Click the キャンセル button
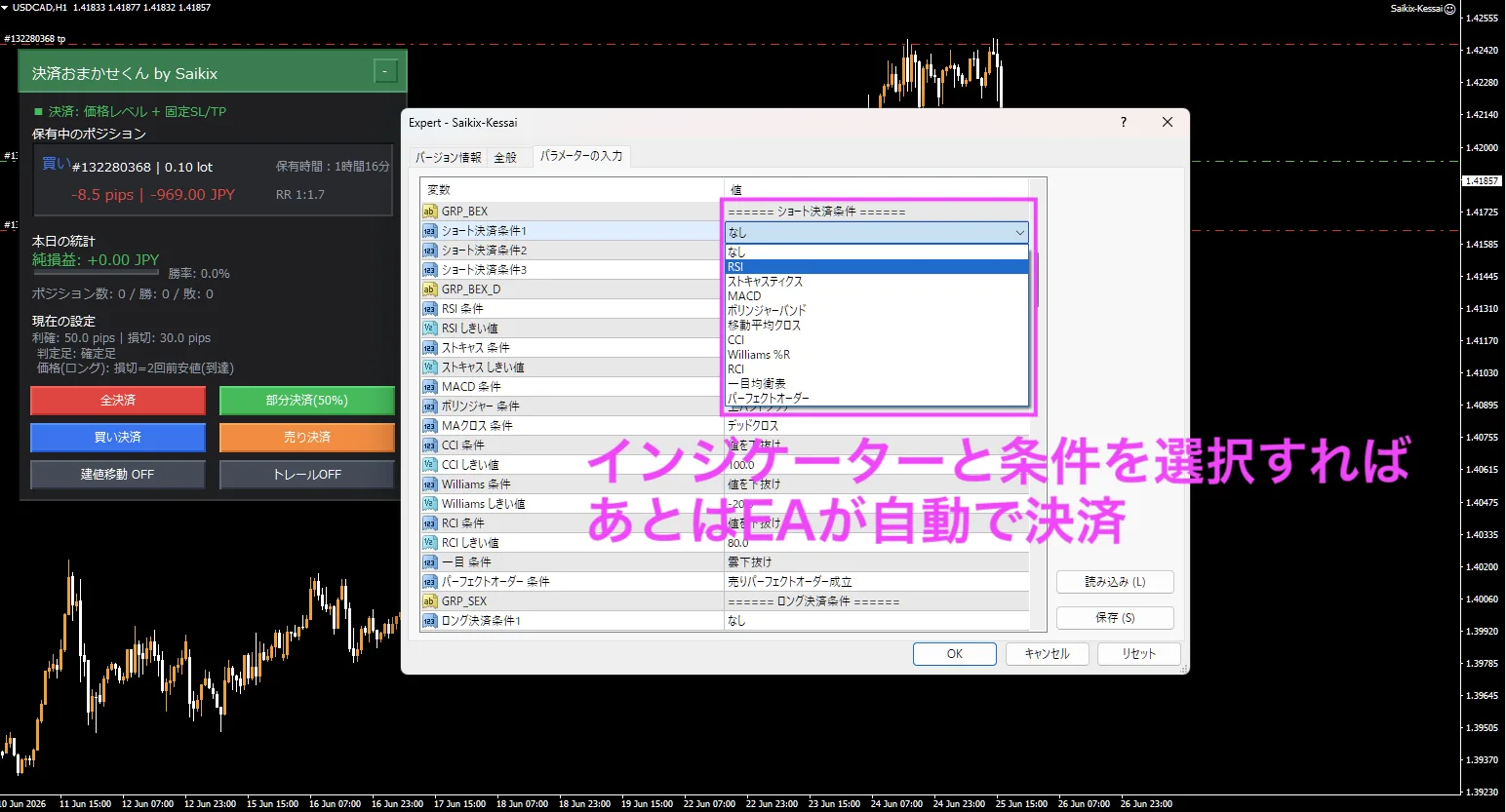The width and height of the screenshot is (1506, 812). [1047, 654]
